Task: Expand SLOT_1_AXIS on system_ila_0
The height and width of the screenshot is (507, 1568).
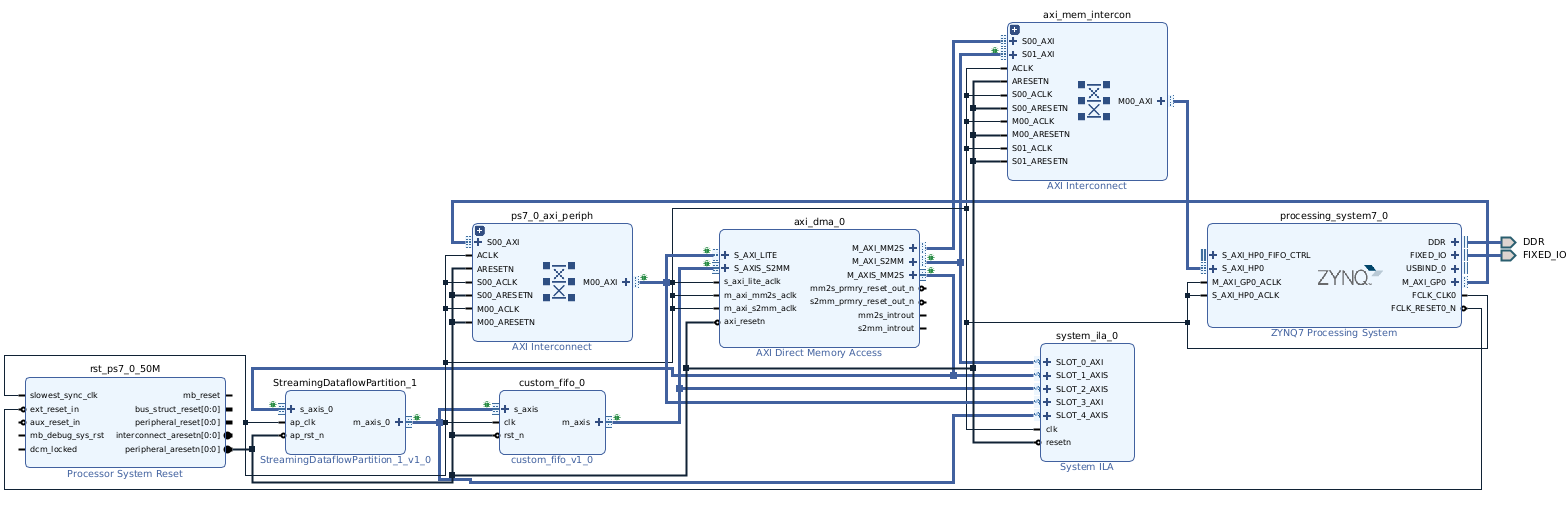Action: 1046,375
